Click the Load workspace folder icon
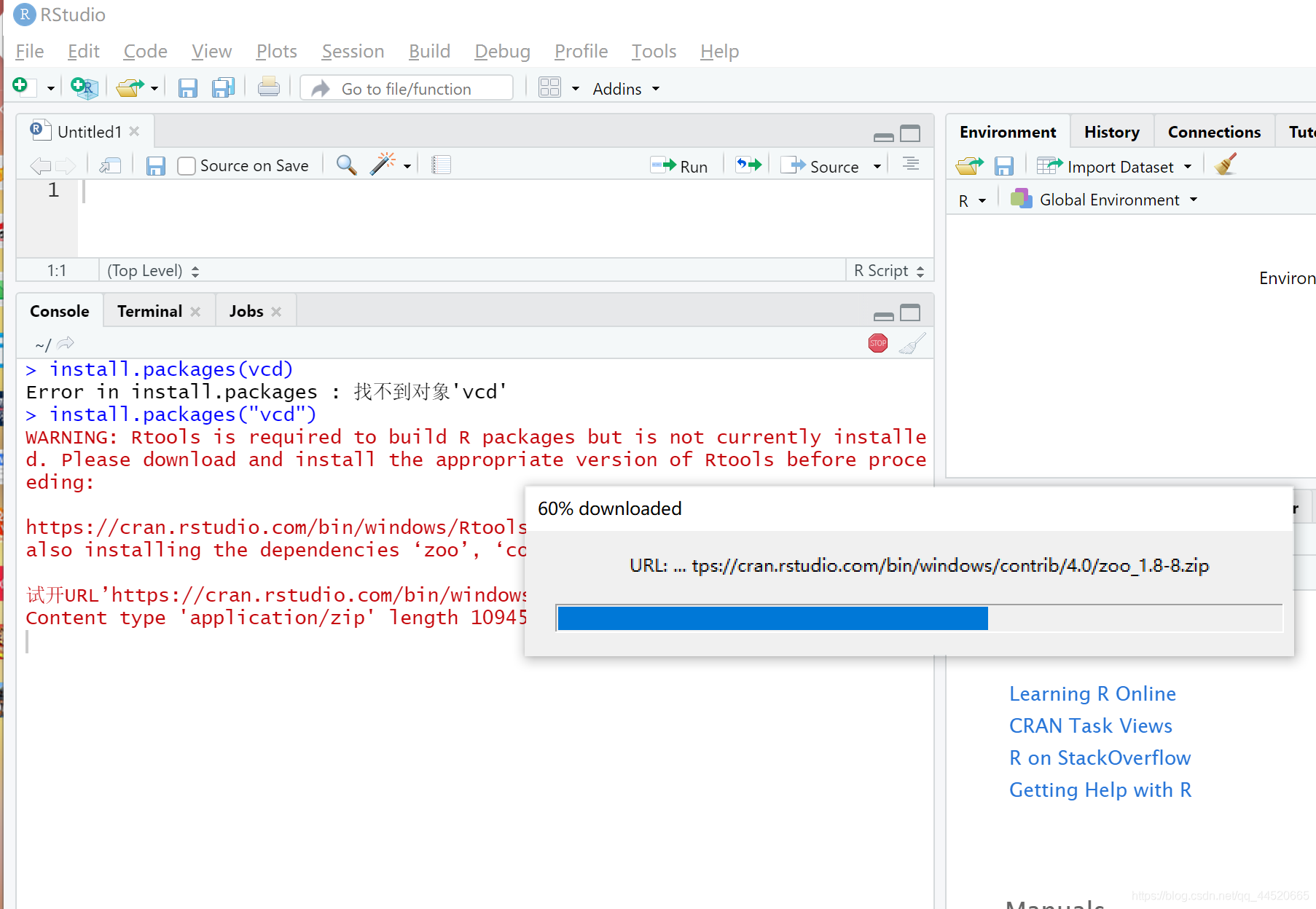Screen dimensions: 1316x909 point(969,166)
